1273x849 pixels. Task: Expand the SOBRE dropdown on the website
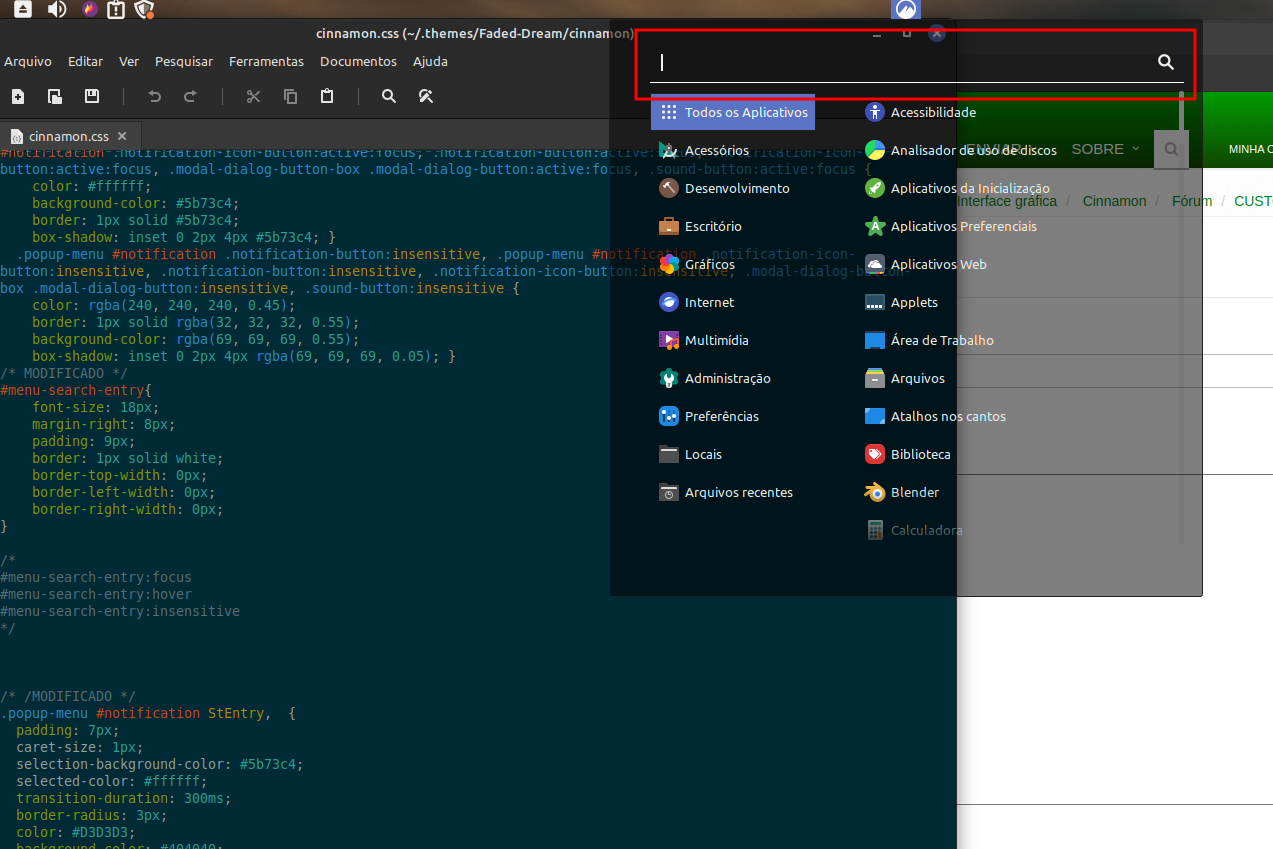tap(1105, 149)
